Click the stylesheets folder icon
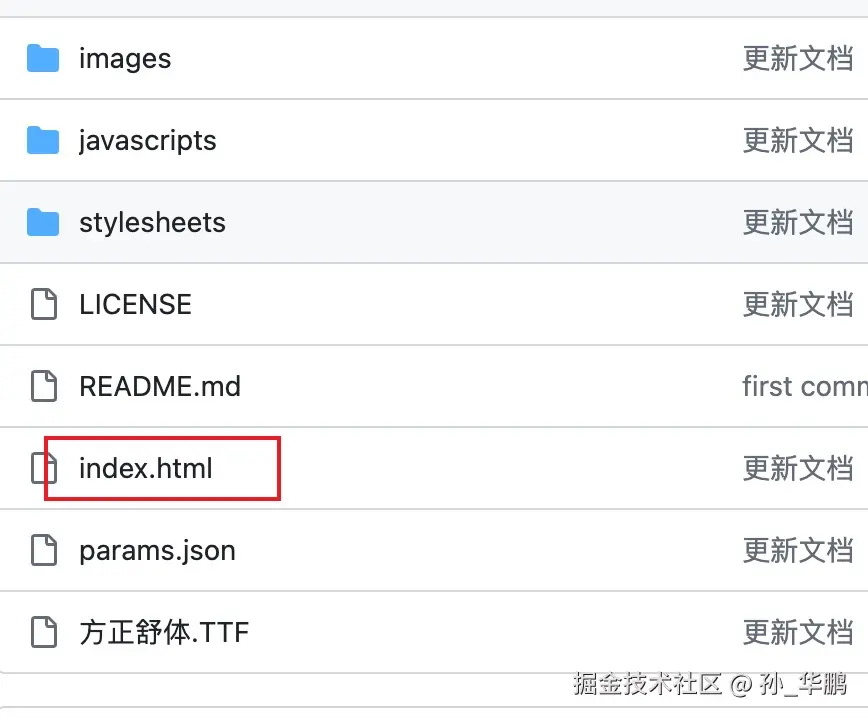Viewport: 868px width, 718px height. click(x=44, y=222)
